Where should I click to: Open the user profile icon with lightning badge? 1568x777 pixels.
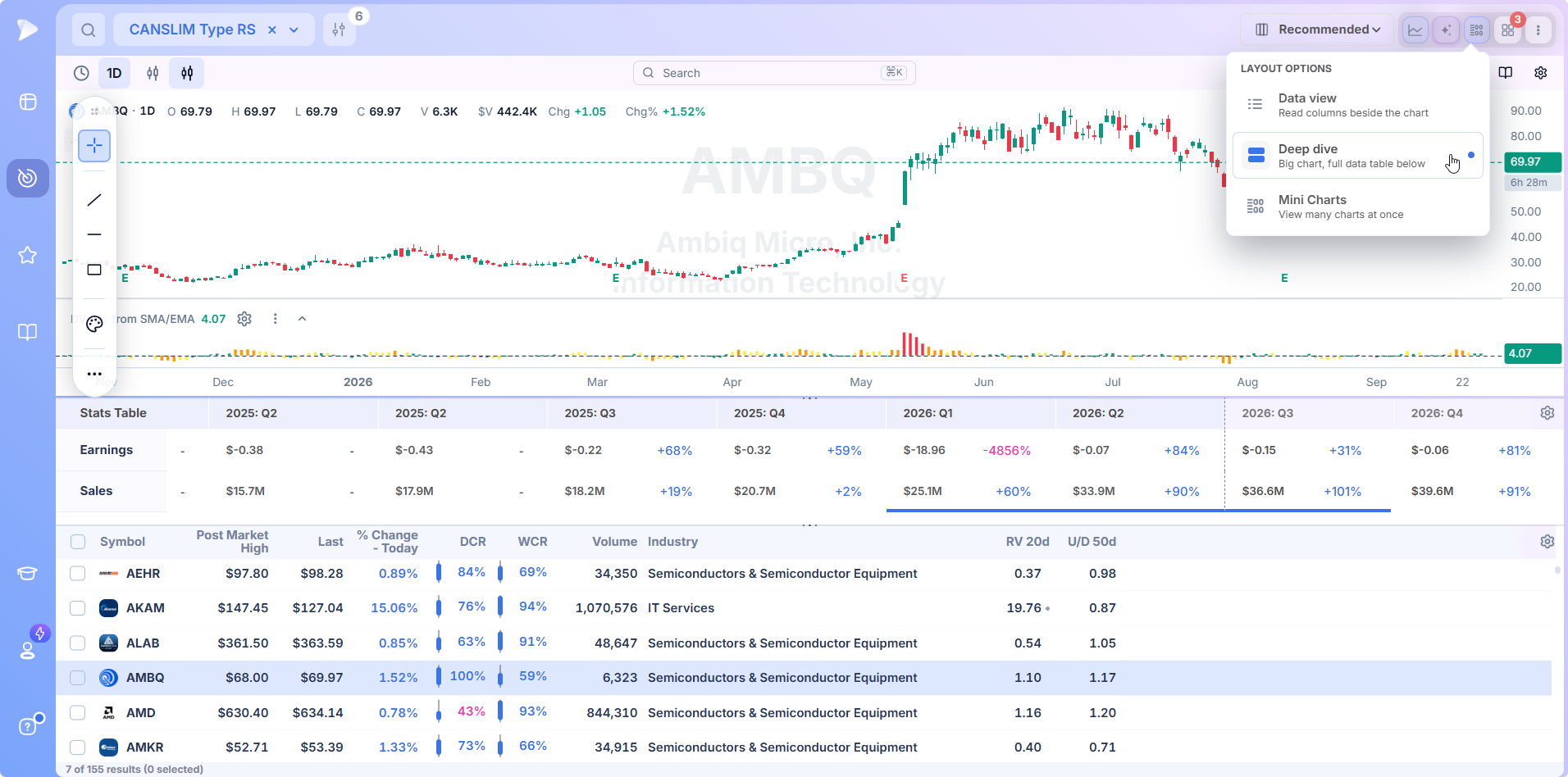pos(28,650)
